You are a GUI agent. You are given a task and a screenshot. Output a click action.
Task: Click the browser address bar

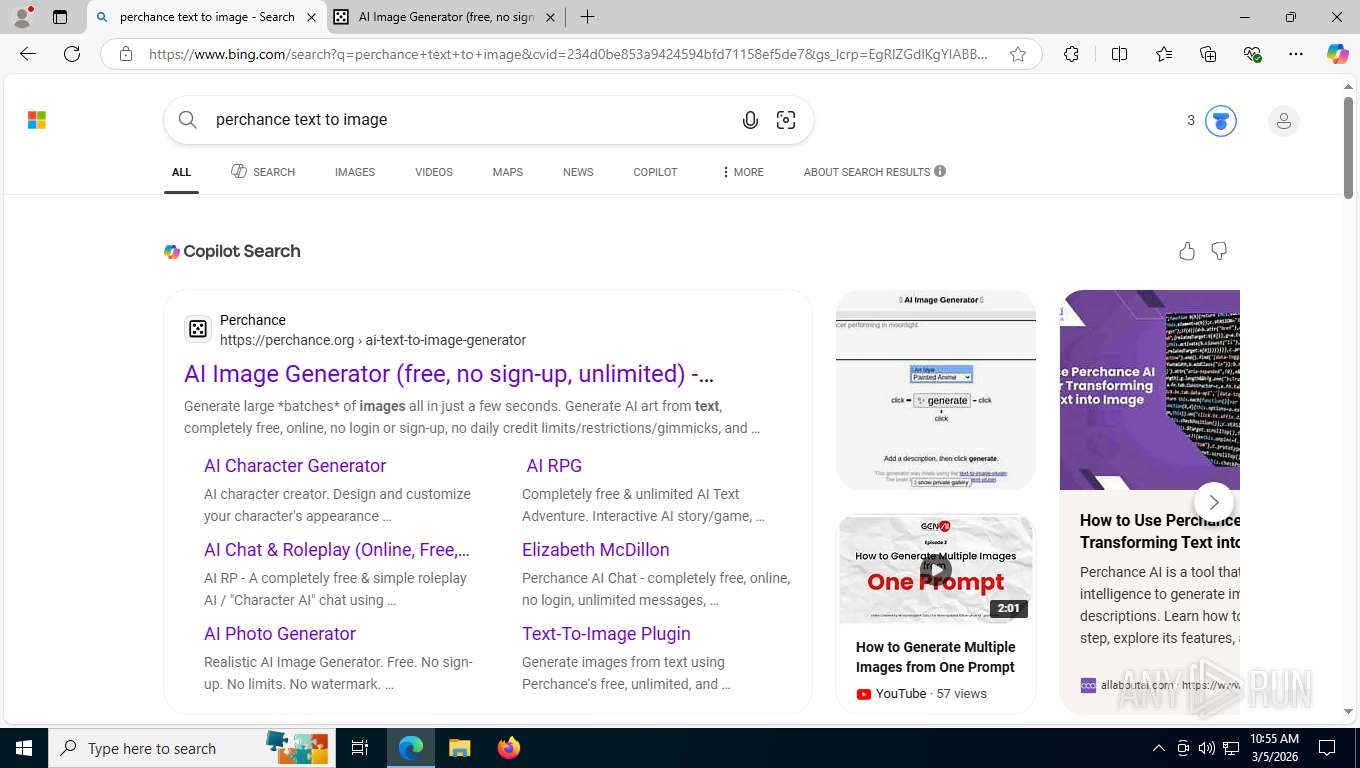(x=568, y=54)
